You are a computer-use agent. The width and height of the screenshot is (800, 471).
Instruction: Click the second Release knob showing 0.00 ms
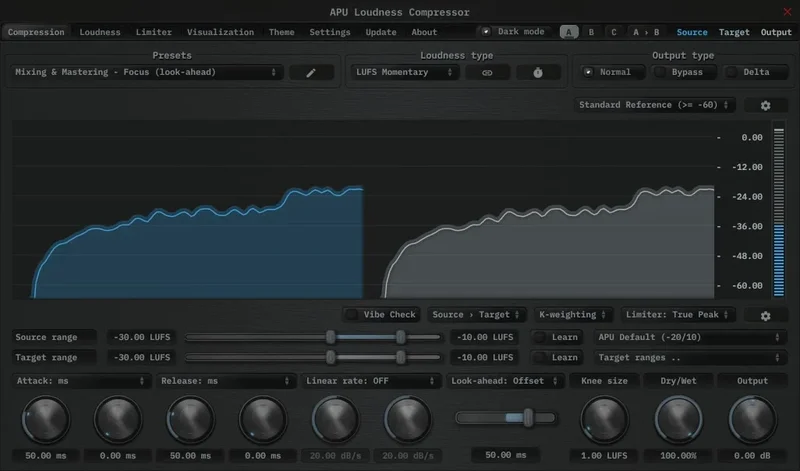click(x=263, y=420)
